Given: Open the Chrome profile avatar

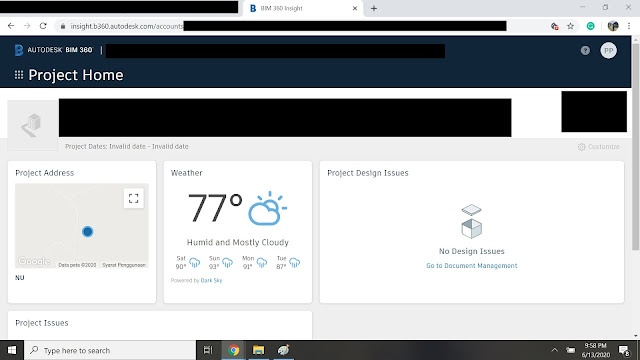Looking at the screenshot, I should pos(613,26).
